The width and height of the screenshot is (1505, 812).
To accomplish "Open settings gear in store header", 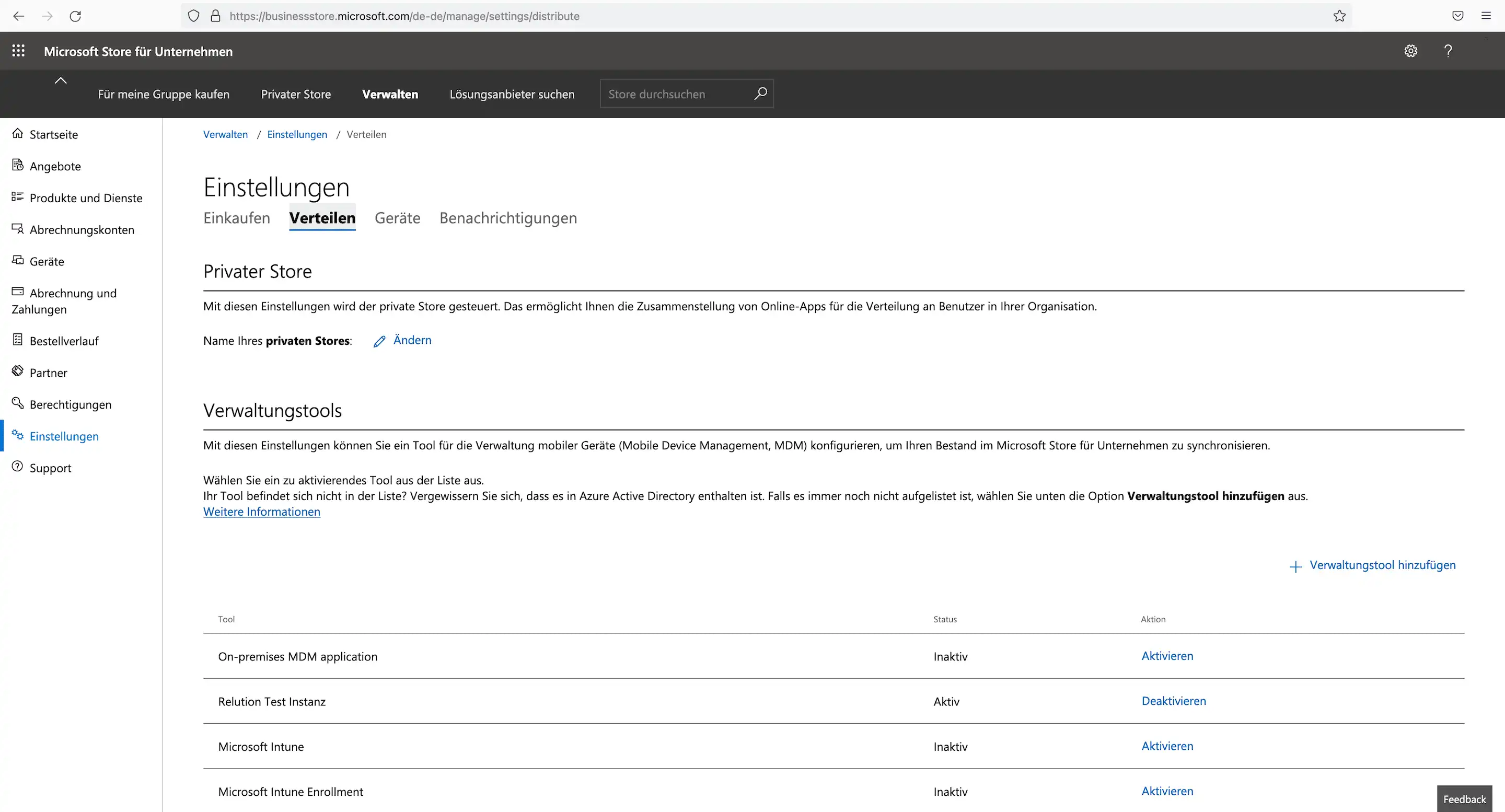I will (1410, 51).
